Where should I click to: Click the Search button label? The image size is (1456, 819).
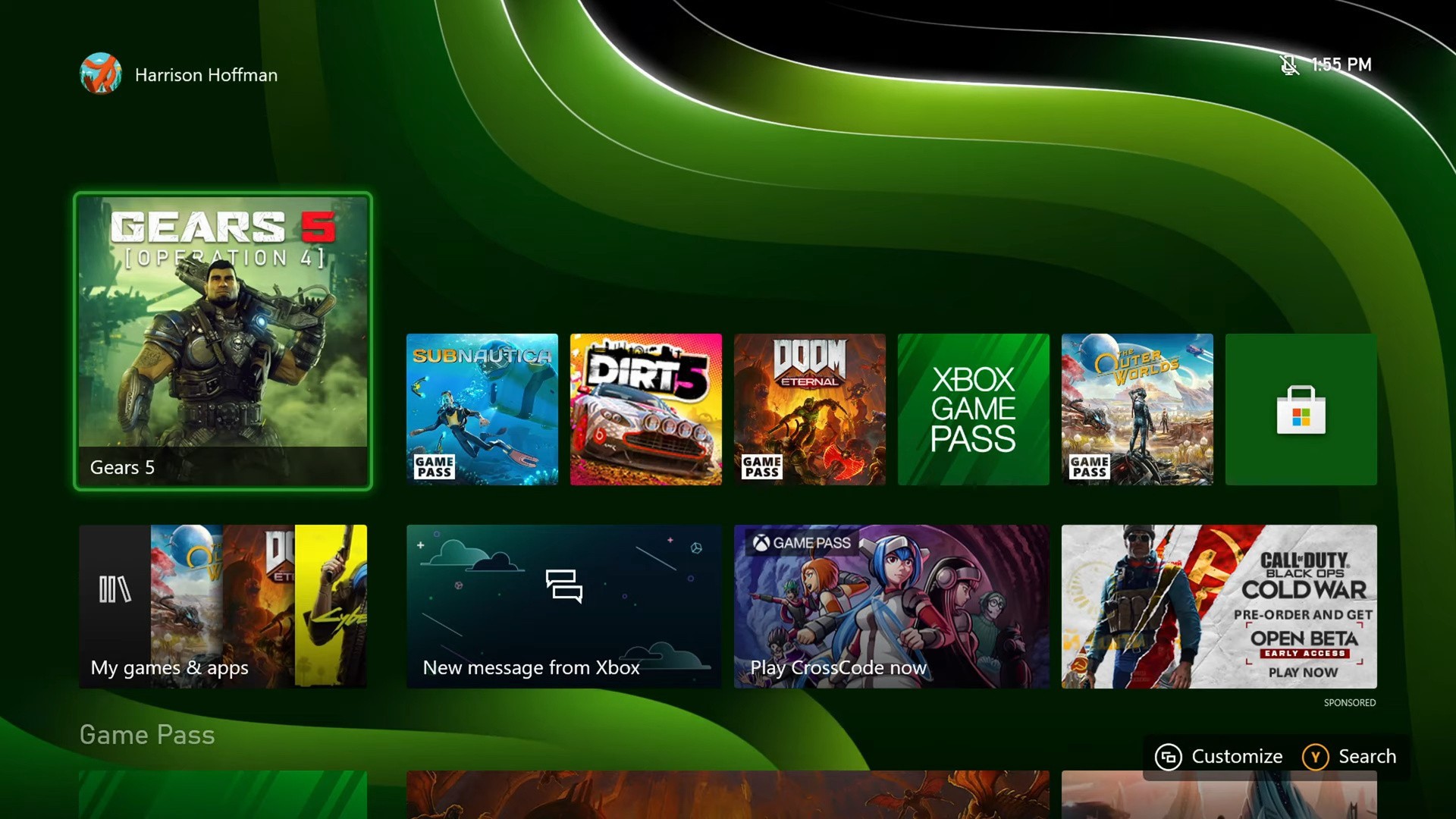coord(1367,757)
